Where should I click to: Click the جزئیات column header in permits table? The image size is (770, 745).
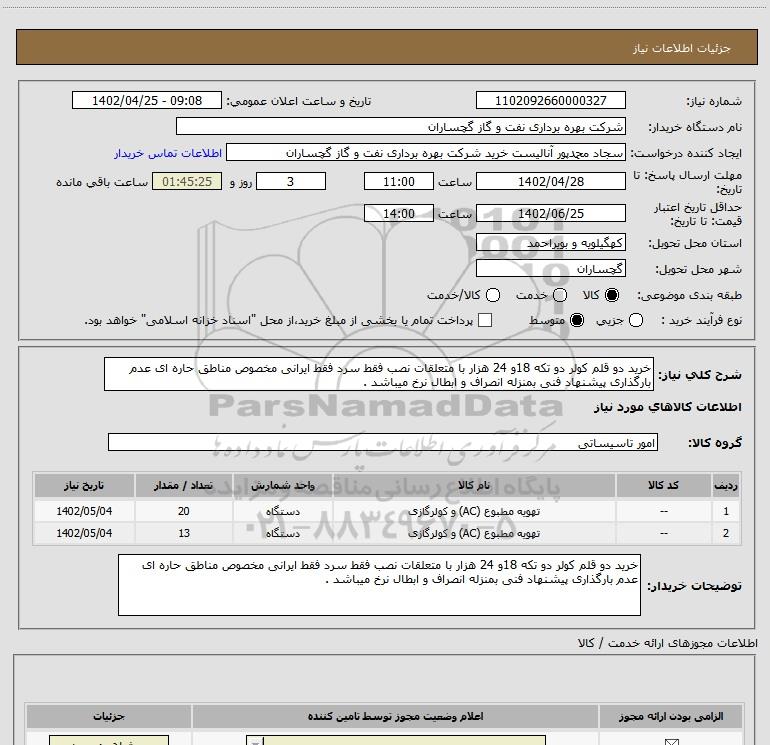pyautogui.click(x=109, y=717)
